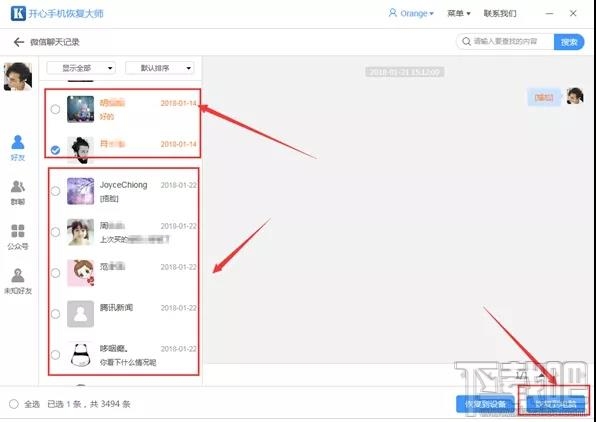Click the 恢复到设备 button
Screen dimensions: 596x422
point(485,404)
